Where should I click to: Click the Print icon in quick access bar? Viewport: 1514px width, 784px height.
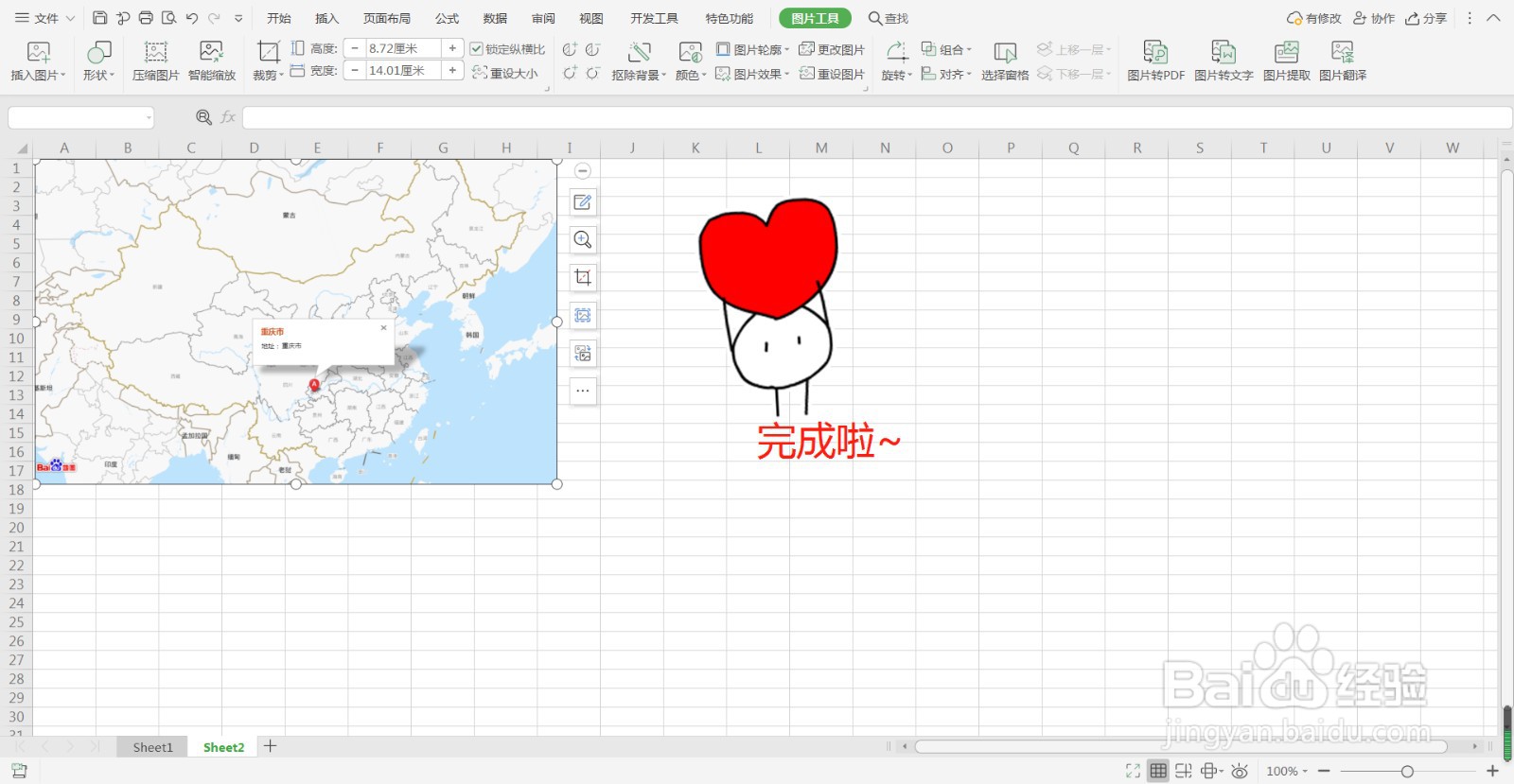(x=146, y=18)
